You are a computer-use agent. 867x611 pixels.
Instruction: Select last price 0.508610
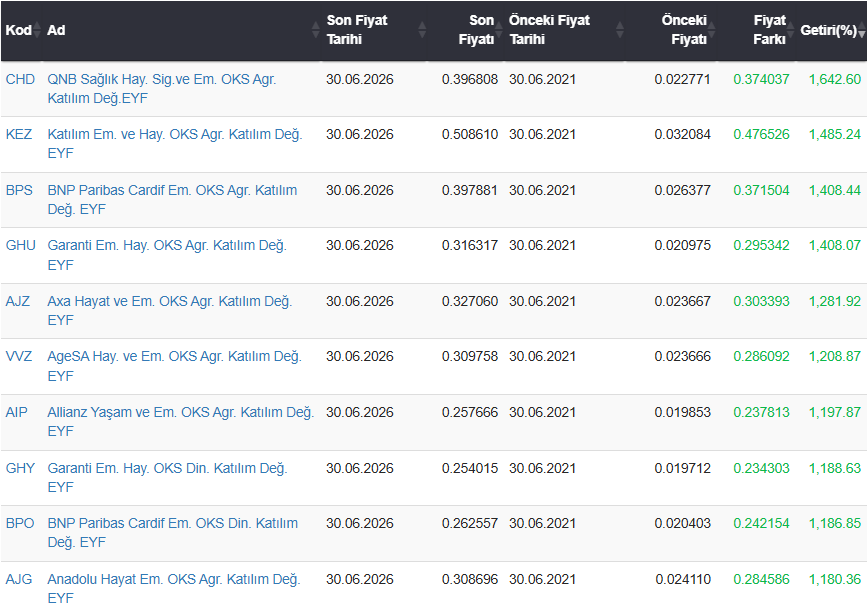[x=470, y=134]
